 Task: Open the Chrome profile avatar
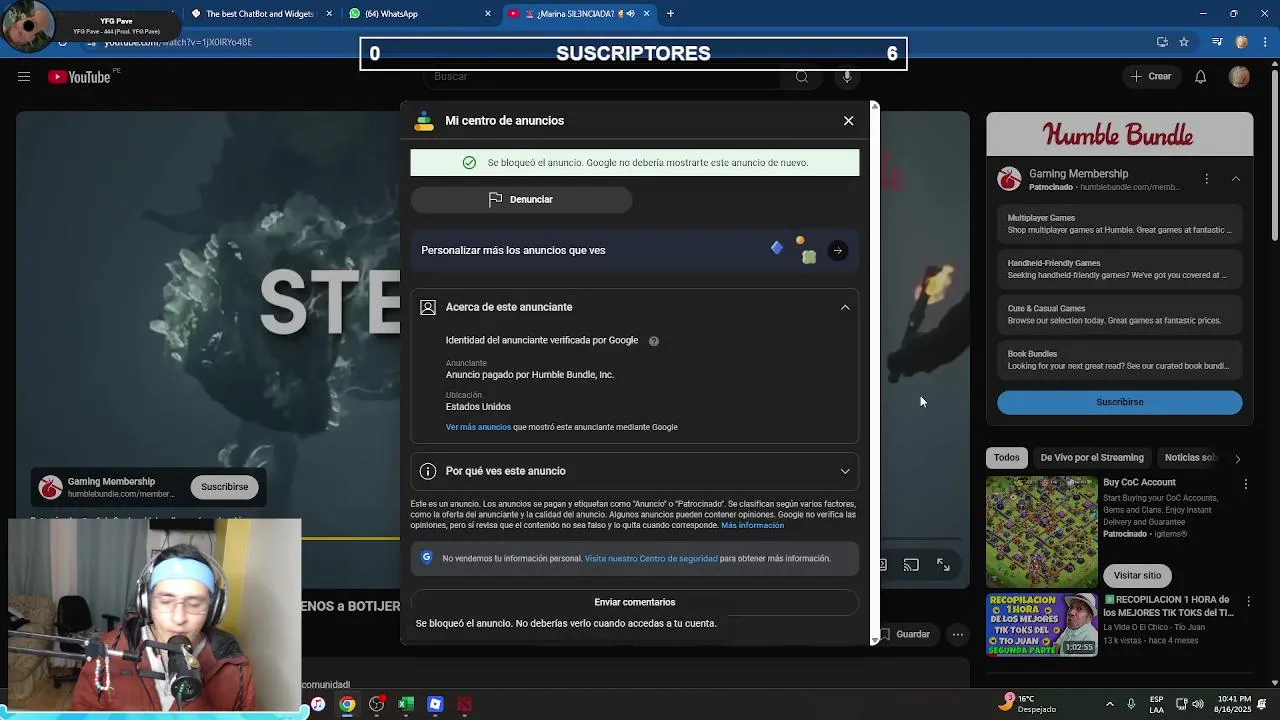(x=1241, y=42)
